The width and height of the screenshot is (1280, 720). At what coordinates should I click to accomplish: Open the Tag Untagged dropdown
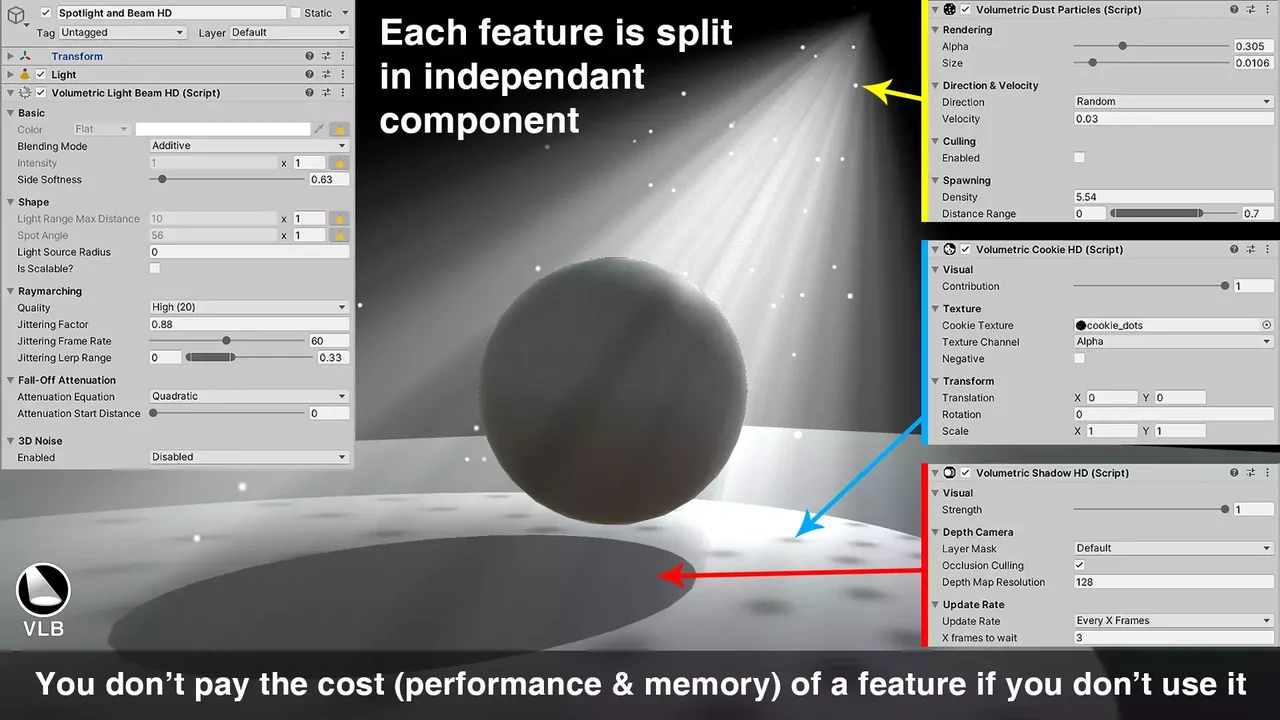[123, 33]
